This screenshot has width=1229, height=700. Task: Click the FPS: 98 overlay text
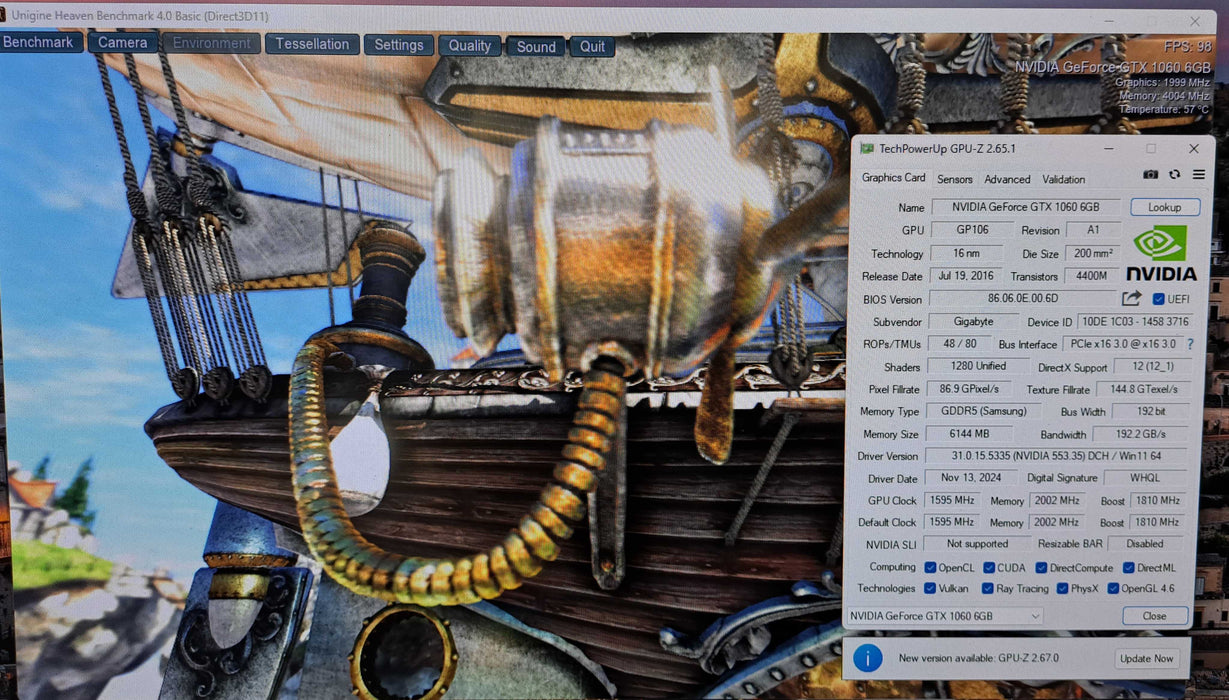(x=1187, y=47)
